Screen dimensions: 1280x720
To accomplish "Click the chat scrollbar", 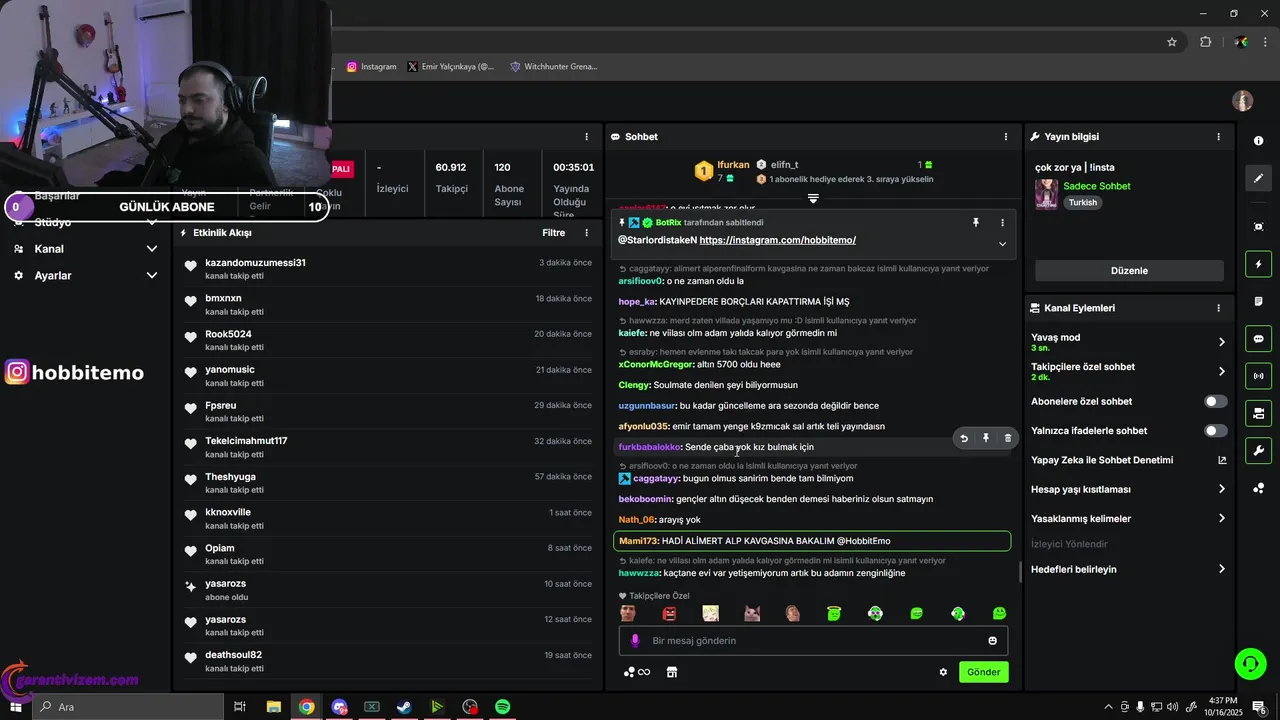I will coord(1020,572).
